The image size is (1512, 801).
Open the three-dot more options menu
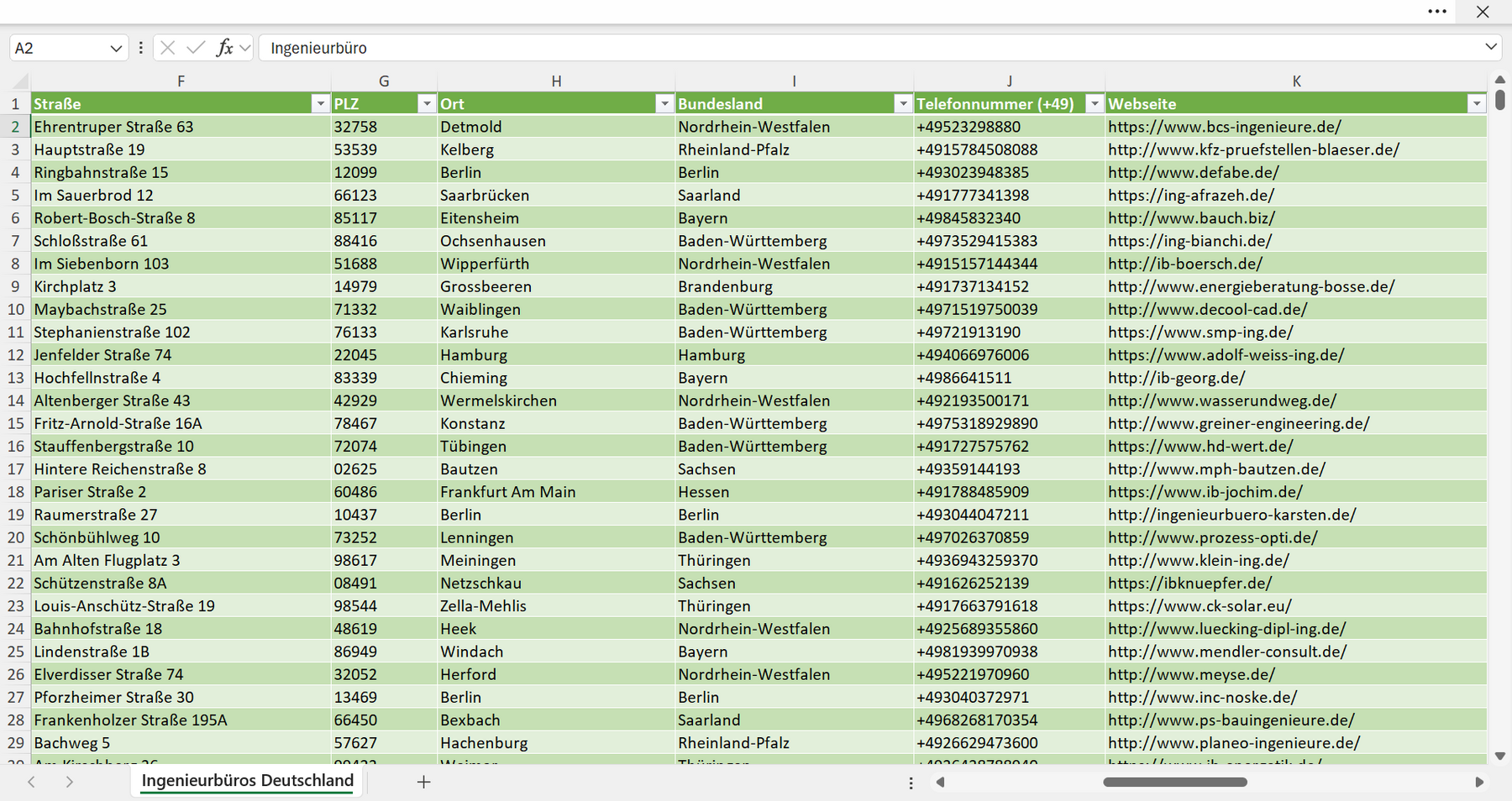point(1437,12)
